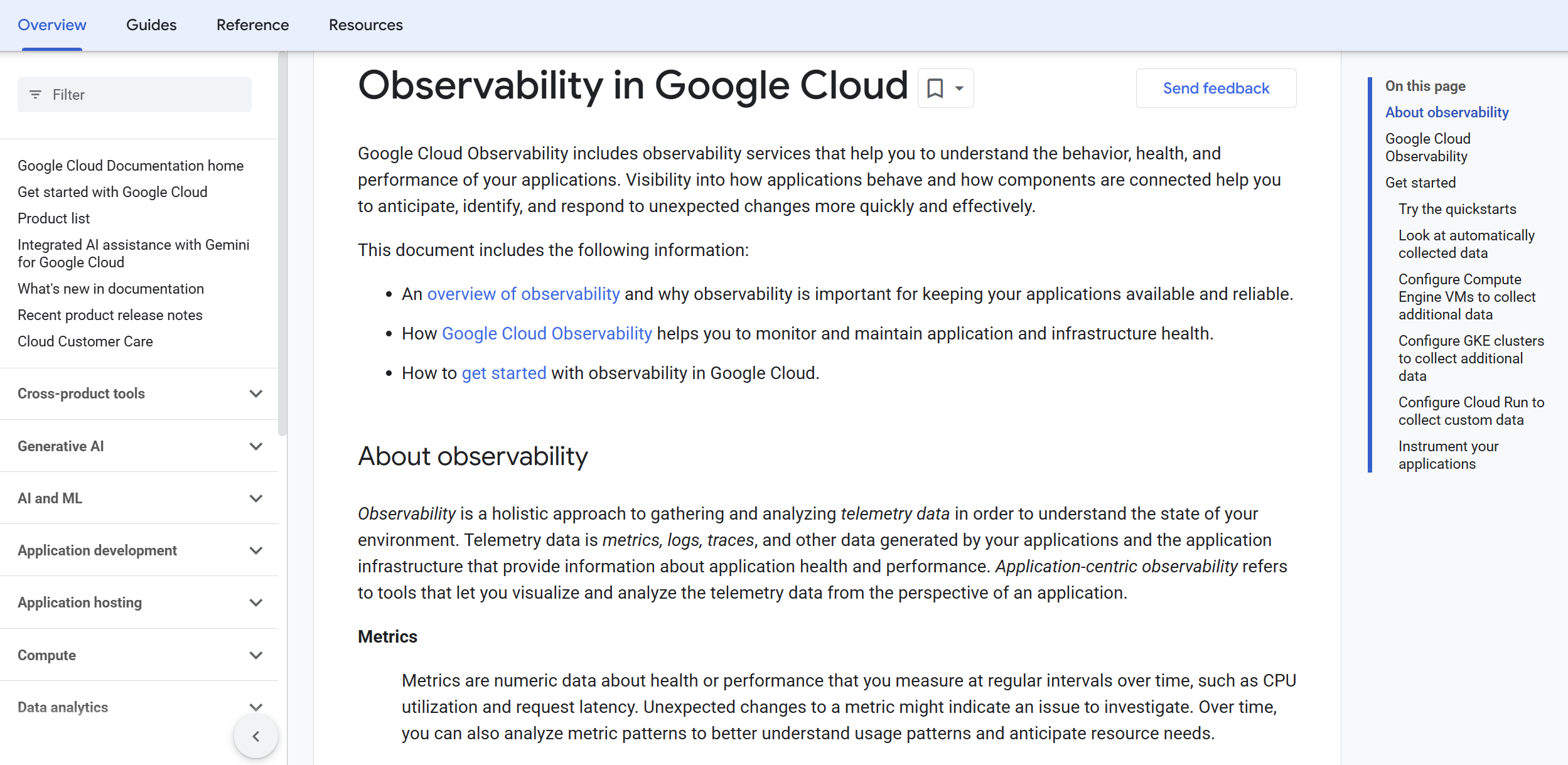Click the Send feedback button
This screenshot has height=765, width=1568.
(x=1216, y=88)
